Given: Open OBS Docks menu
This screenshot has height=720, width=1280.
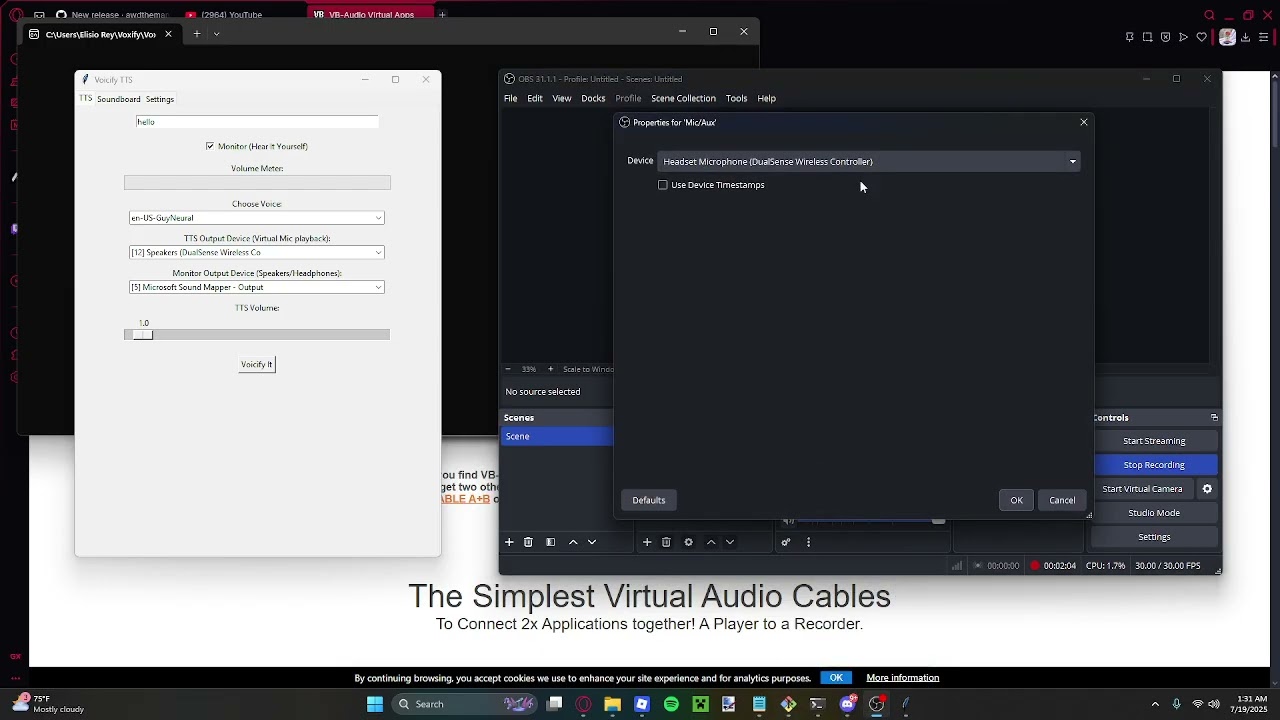Looking at the screenshot, I should click(x=593, y=98).
